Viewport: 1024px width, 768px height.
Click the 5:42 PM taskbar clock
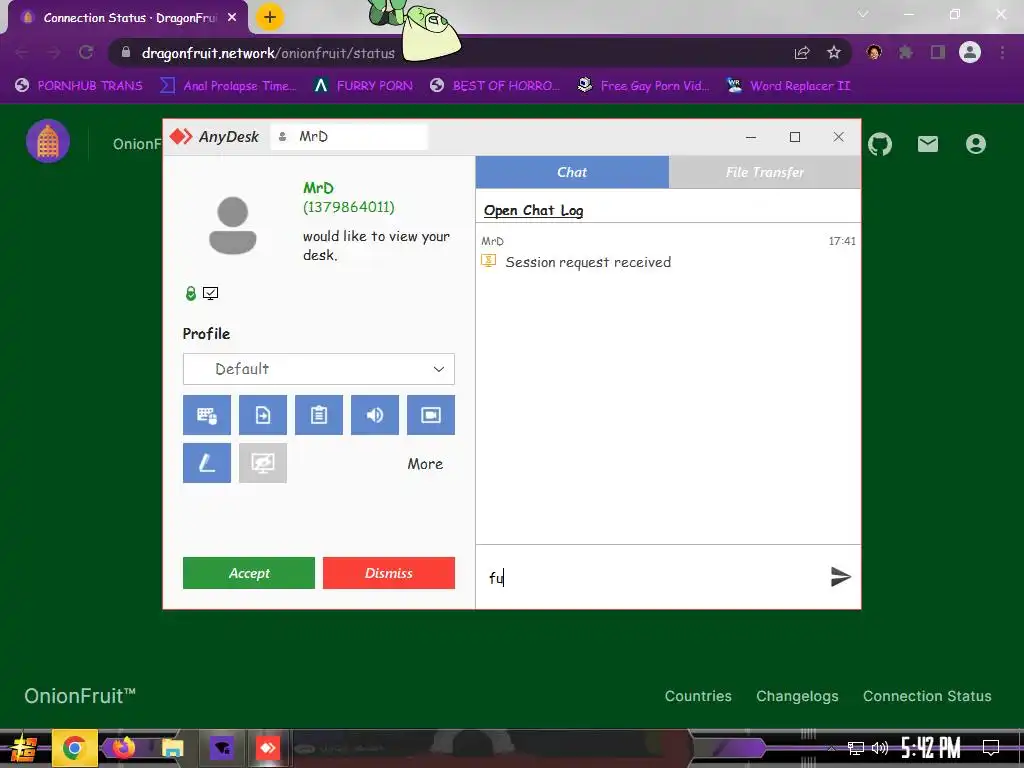pyautogui.click(x=931, y=748)
